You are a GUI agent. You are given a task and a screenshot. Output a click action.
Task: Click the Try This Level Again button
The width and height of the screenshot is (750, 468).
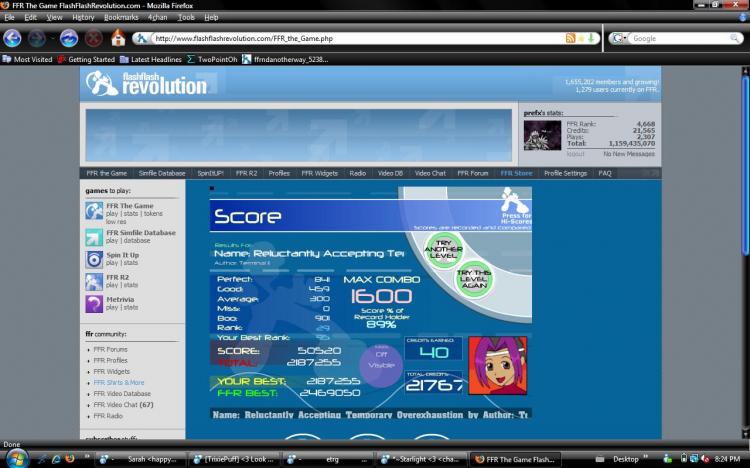pos(474,279)
